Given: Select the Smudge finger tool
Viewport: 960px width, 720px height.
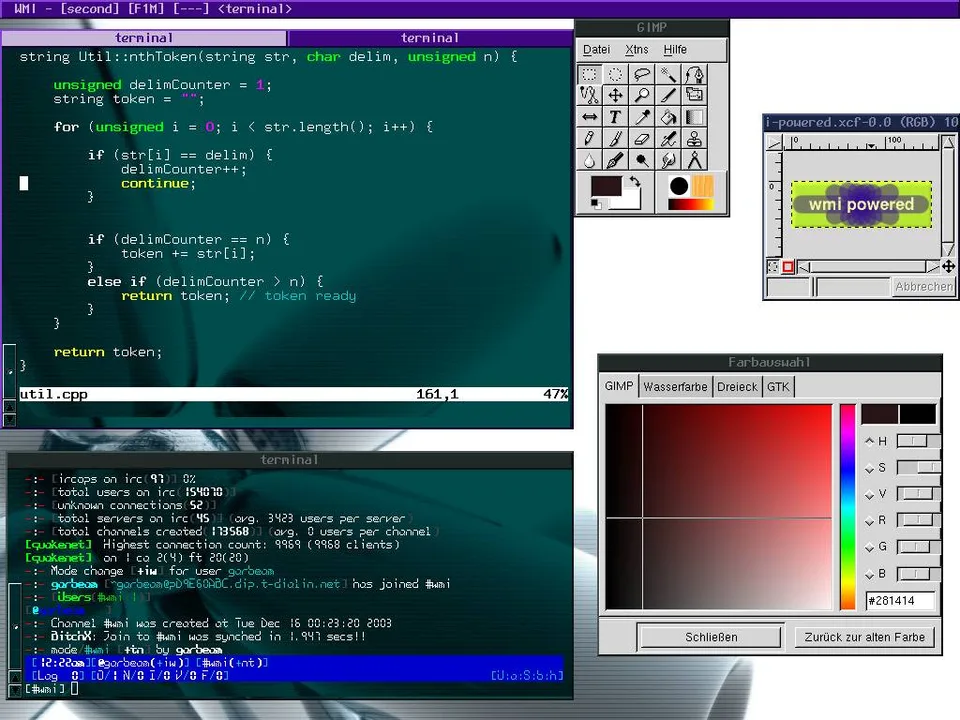Looking at the screenshot, I should tap(668, 160).
